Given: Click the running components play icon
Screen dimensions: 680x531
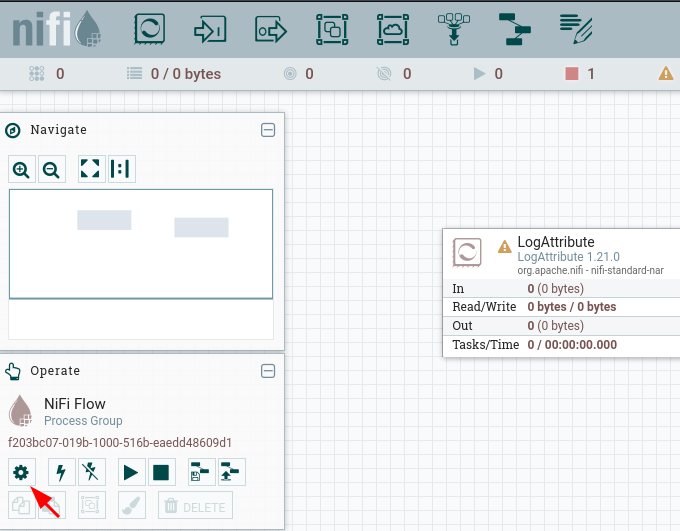Looking at the screenshot, I should [479, 74].
